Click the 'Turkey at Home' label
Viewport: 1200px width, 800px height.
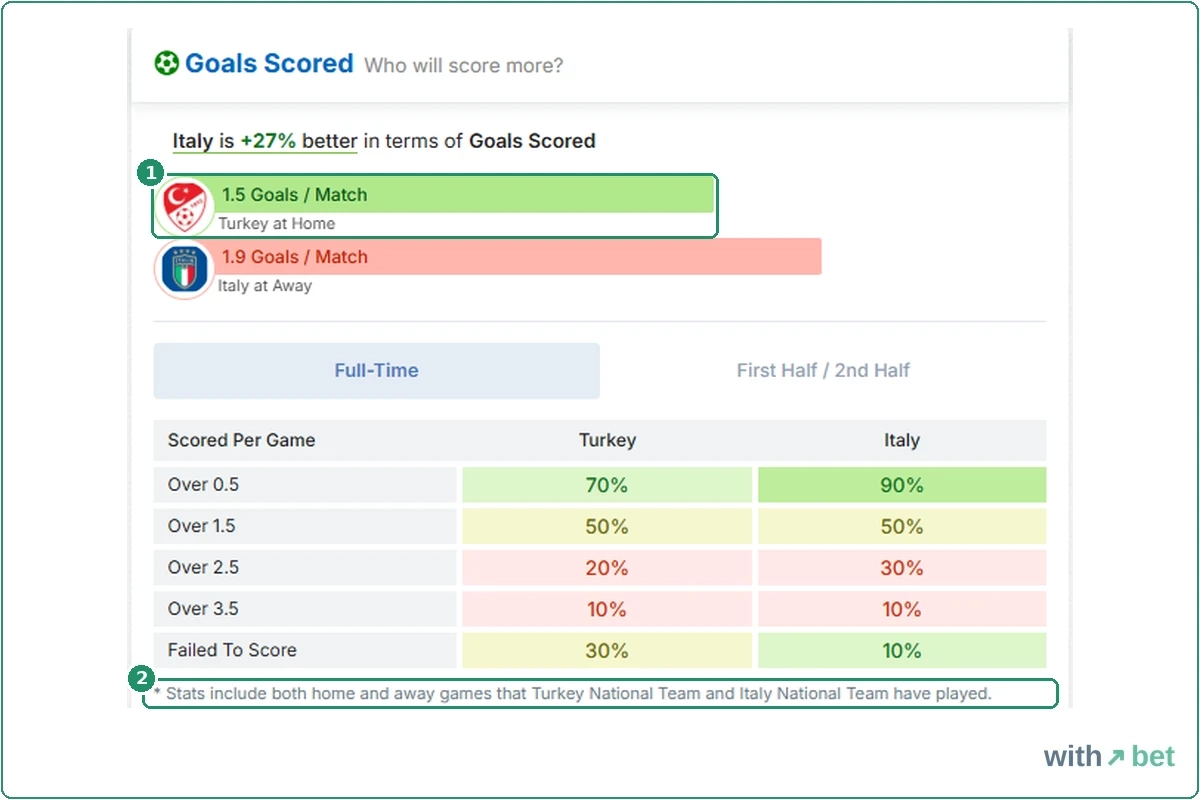(x=276, y=224)
